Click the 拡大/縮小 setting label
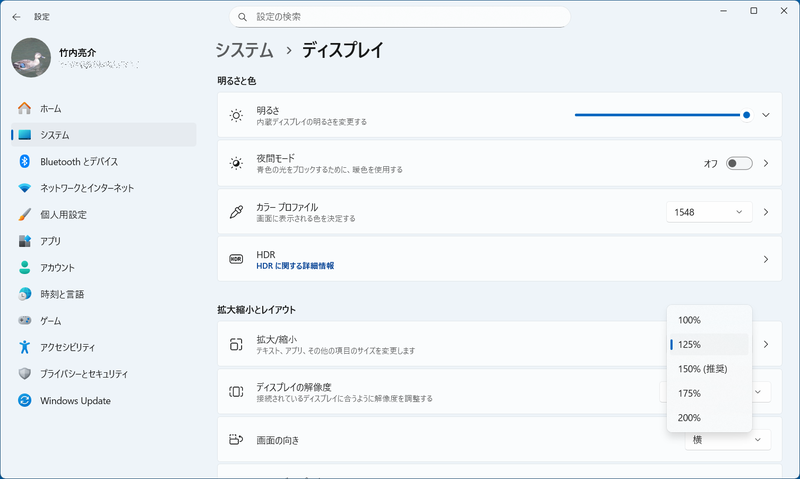Image resolution: width=800 pixels, height=479 pixels. point(277,339)
